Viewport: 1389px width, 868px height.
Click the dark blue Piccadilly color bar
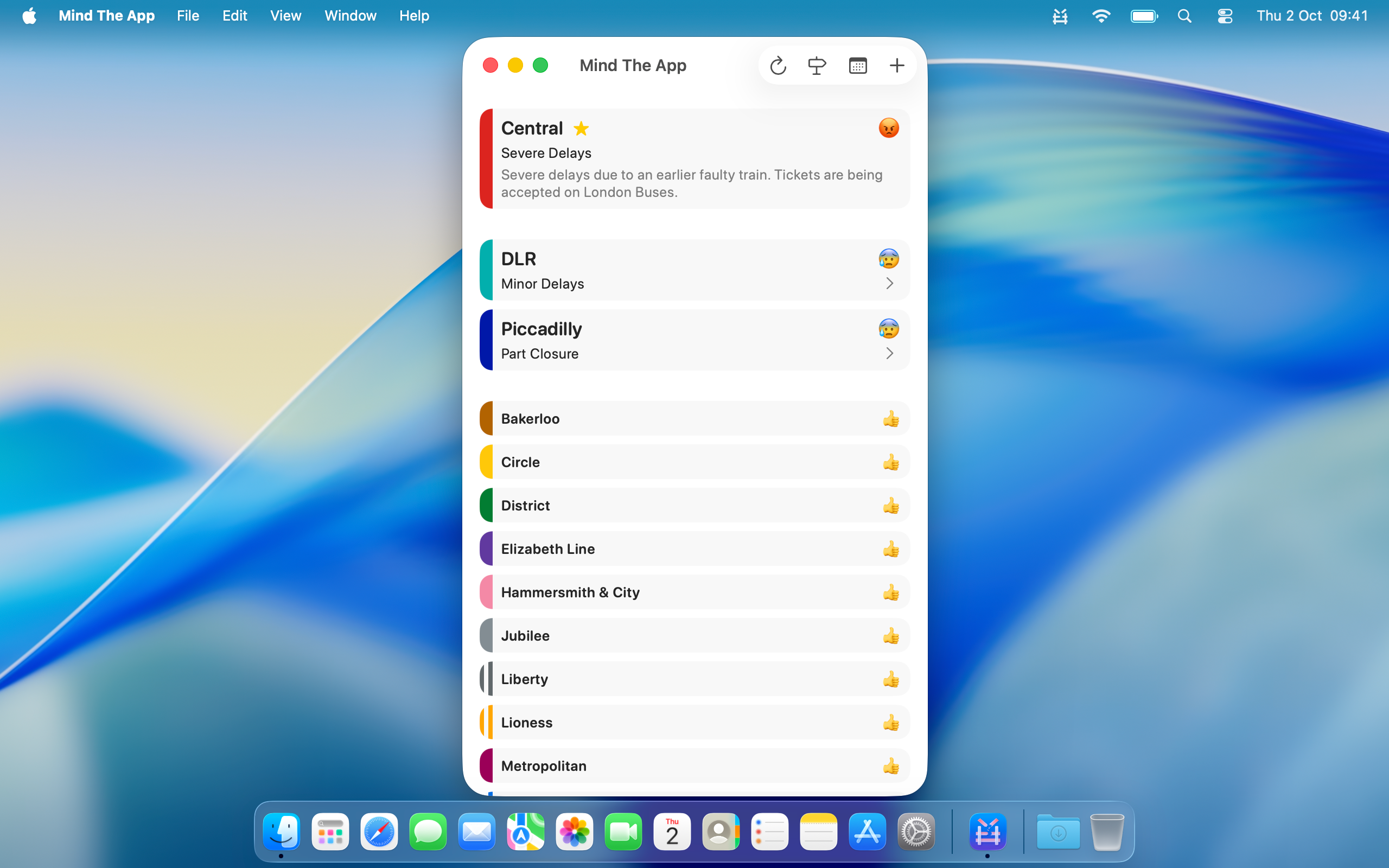[x=486, y=340]
